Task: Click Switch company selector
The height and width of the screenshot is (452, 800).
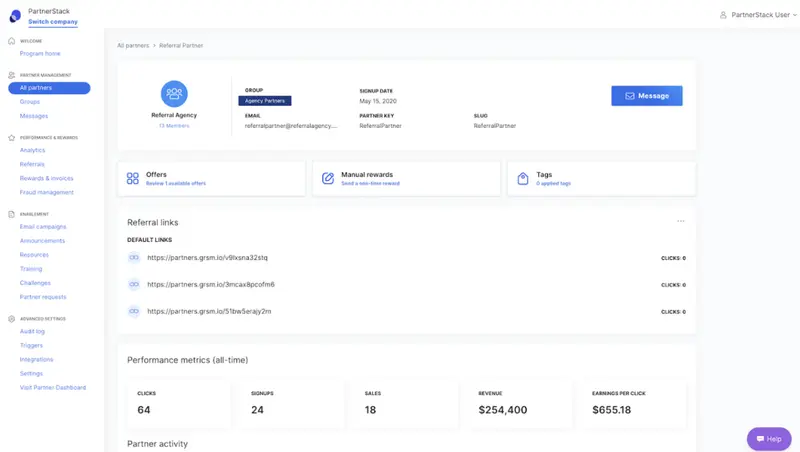Action: point(52,22)
